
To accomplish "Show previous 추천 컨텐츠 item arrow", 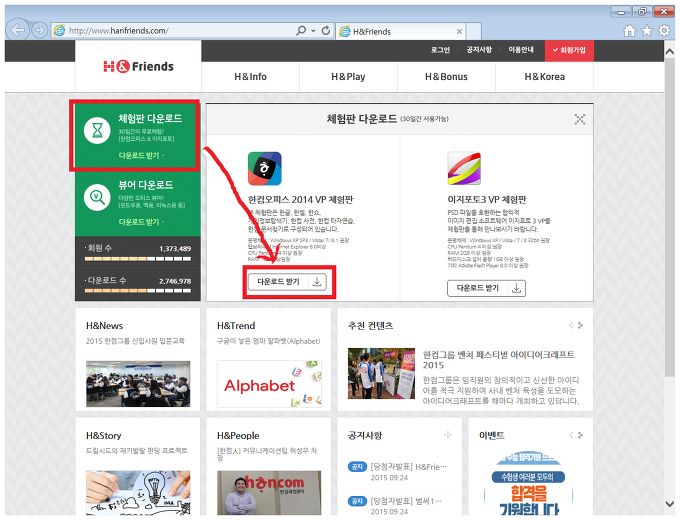I will [x=571, y=325].
